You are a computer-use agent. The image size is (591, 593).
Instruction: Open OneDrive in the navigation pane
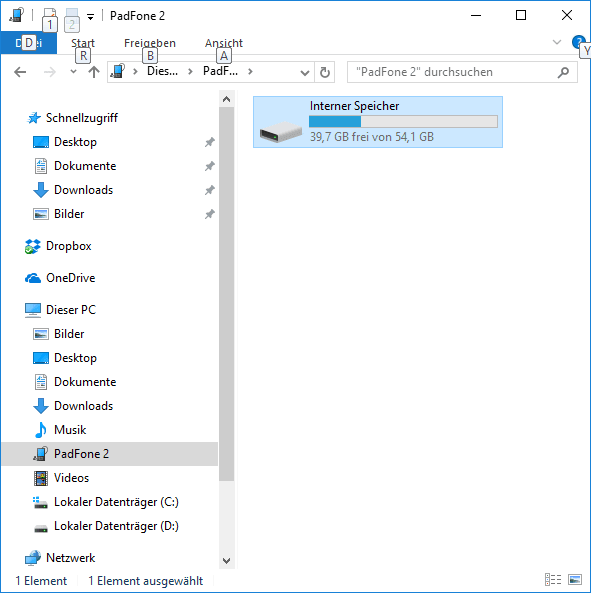pyautogui.click(x=70, y=278)
